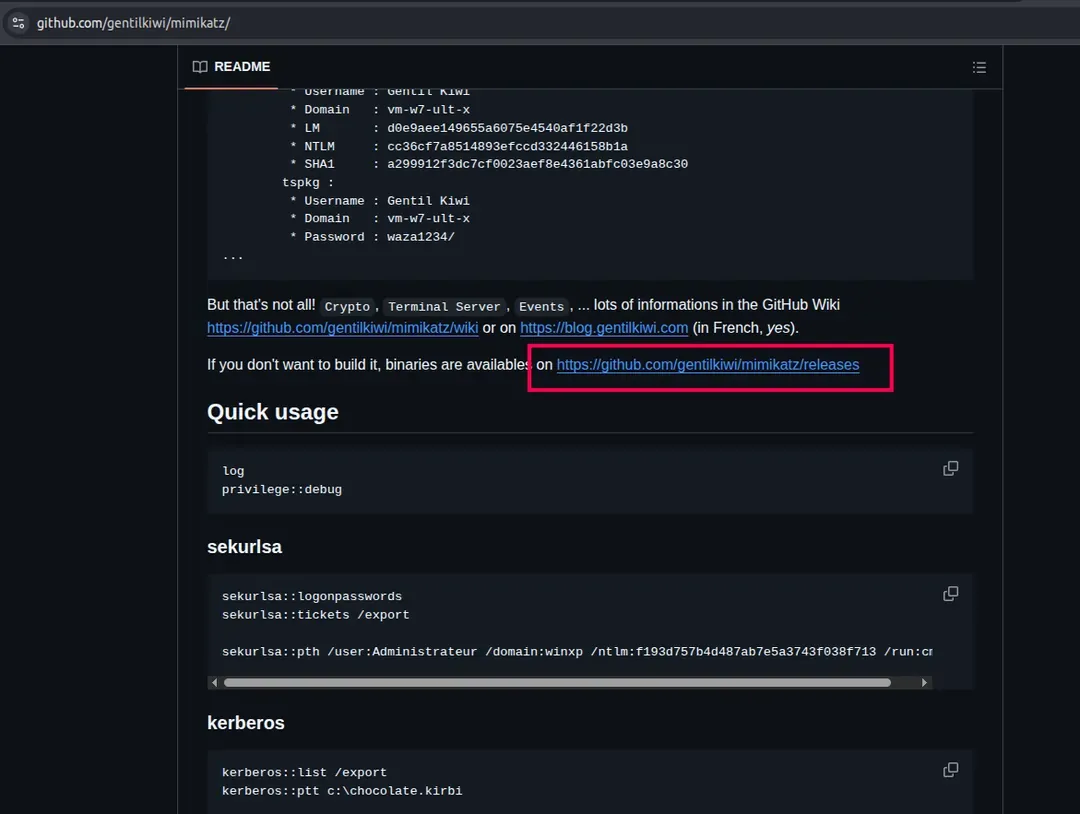Click the kerberos heading
The image size is (1080, 814).
(x=246, y=723)
